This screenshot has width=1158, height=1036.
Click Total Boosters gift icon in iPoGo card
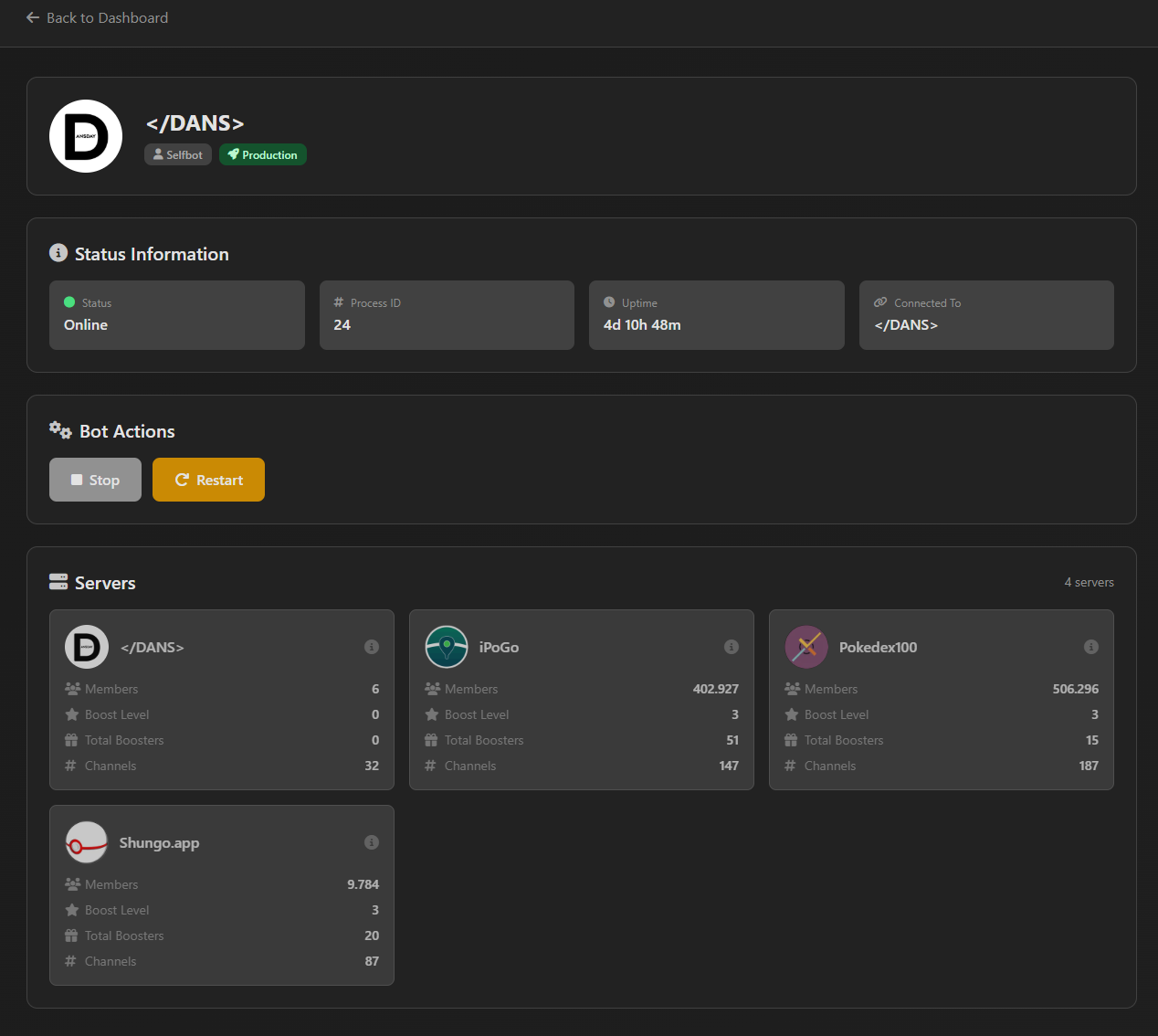(431, 740)
